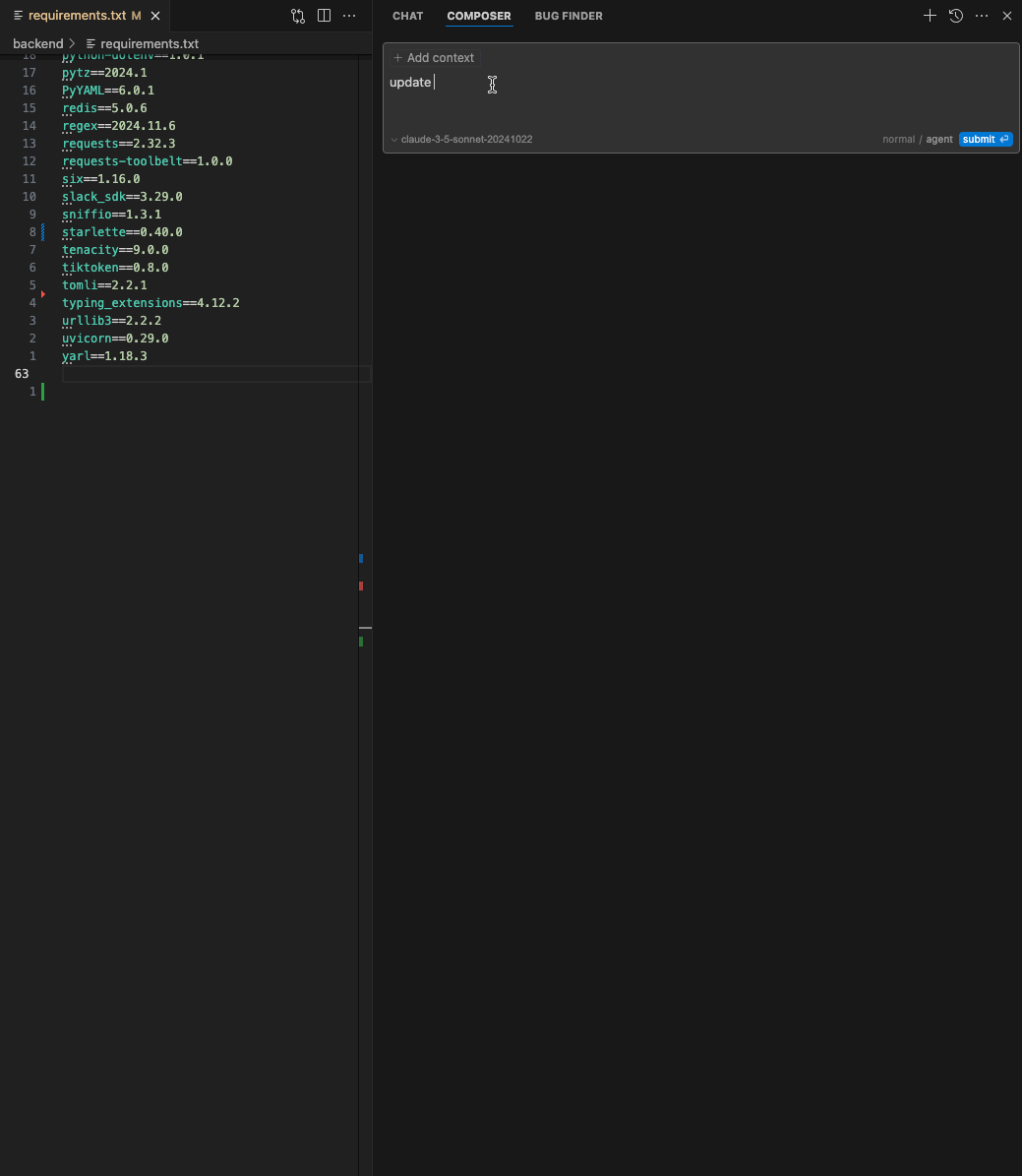Click the typing_extensions==4.12.2 line
1022x1176 pixels.
click(150, 303)
